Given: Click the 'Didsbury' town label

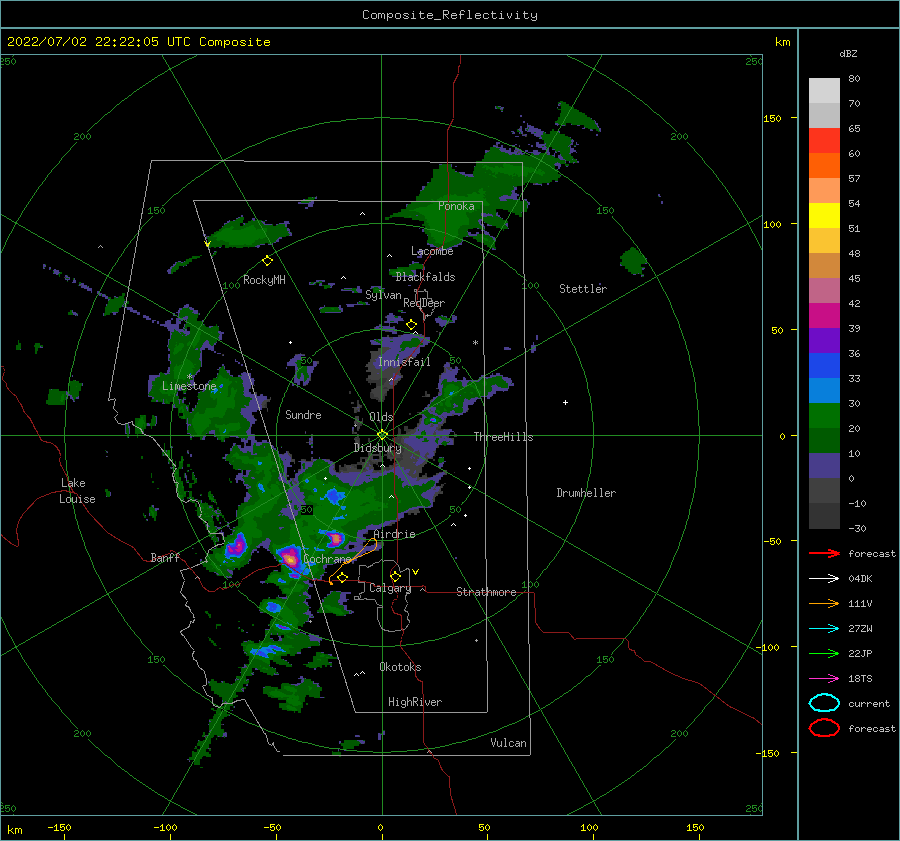Looking at the screenshot, I should click(x=378, y=448).
